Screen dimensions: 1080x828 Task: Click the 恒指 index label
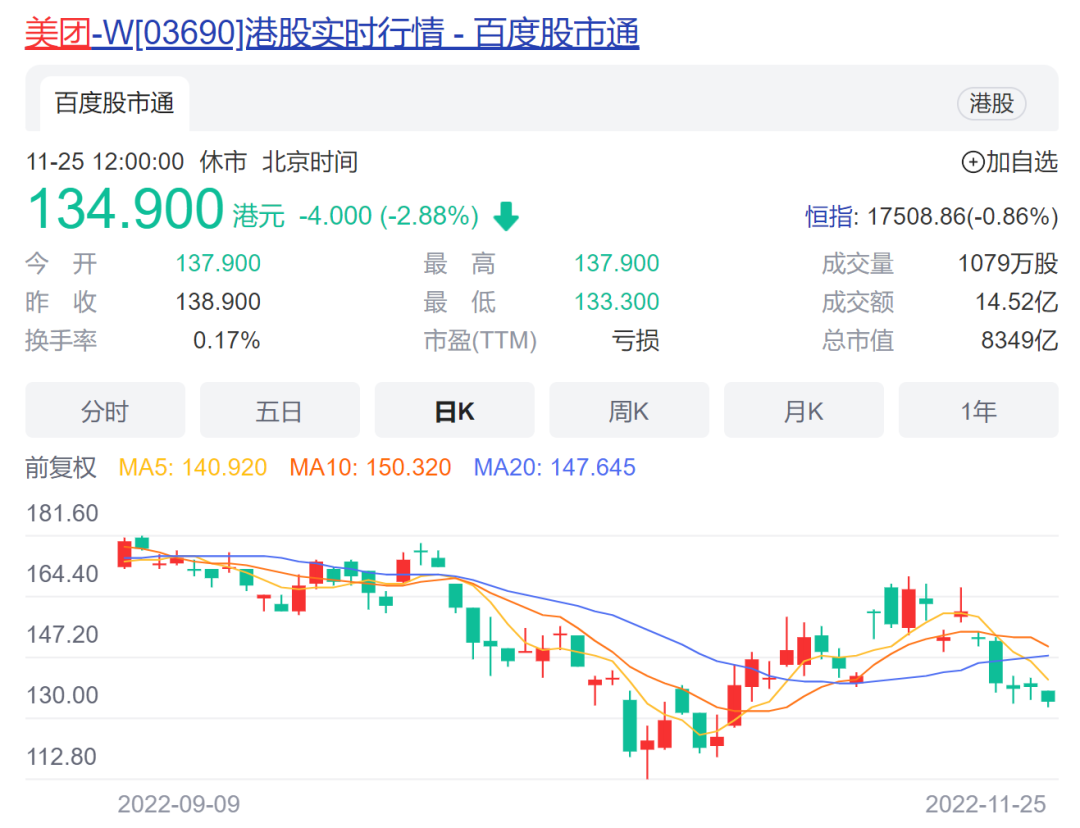pyautogui.click(x=830, y=216)
